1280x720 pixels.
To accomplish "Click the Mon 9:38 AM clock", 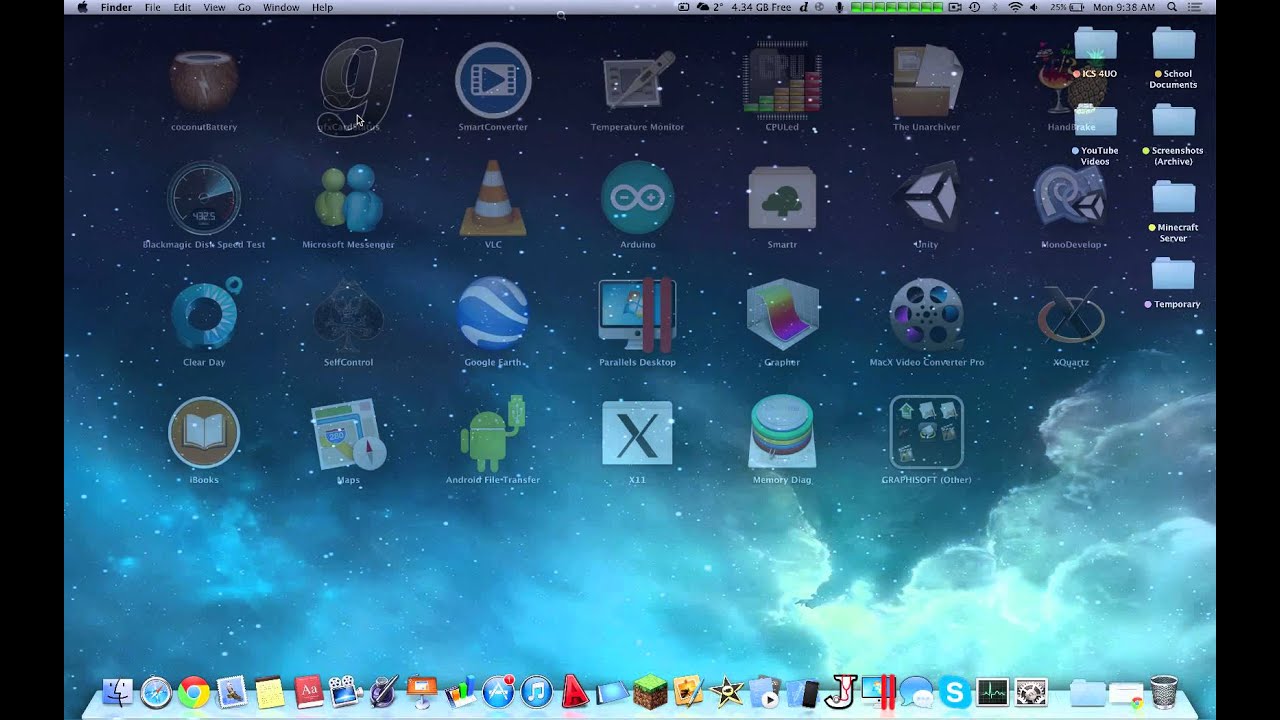I will click(x=1123, y=7).
